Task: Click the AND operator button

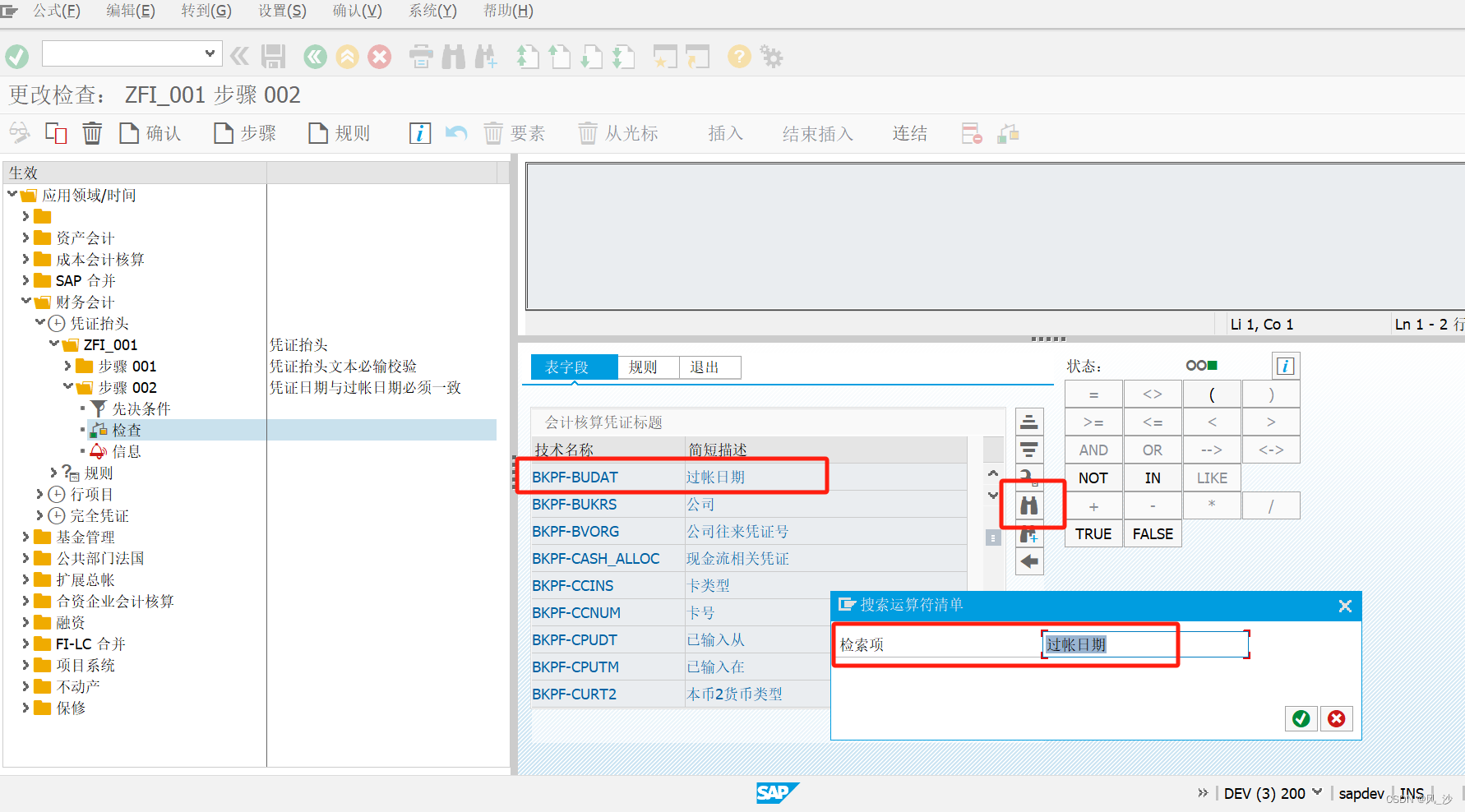Action: [x=1093, y=450]
